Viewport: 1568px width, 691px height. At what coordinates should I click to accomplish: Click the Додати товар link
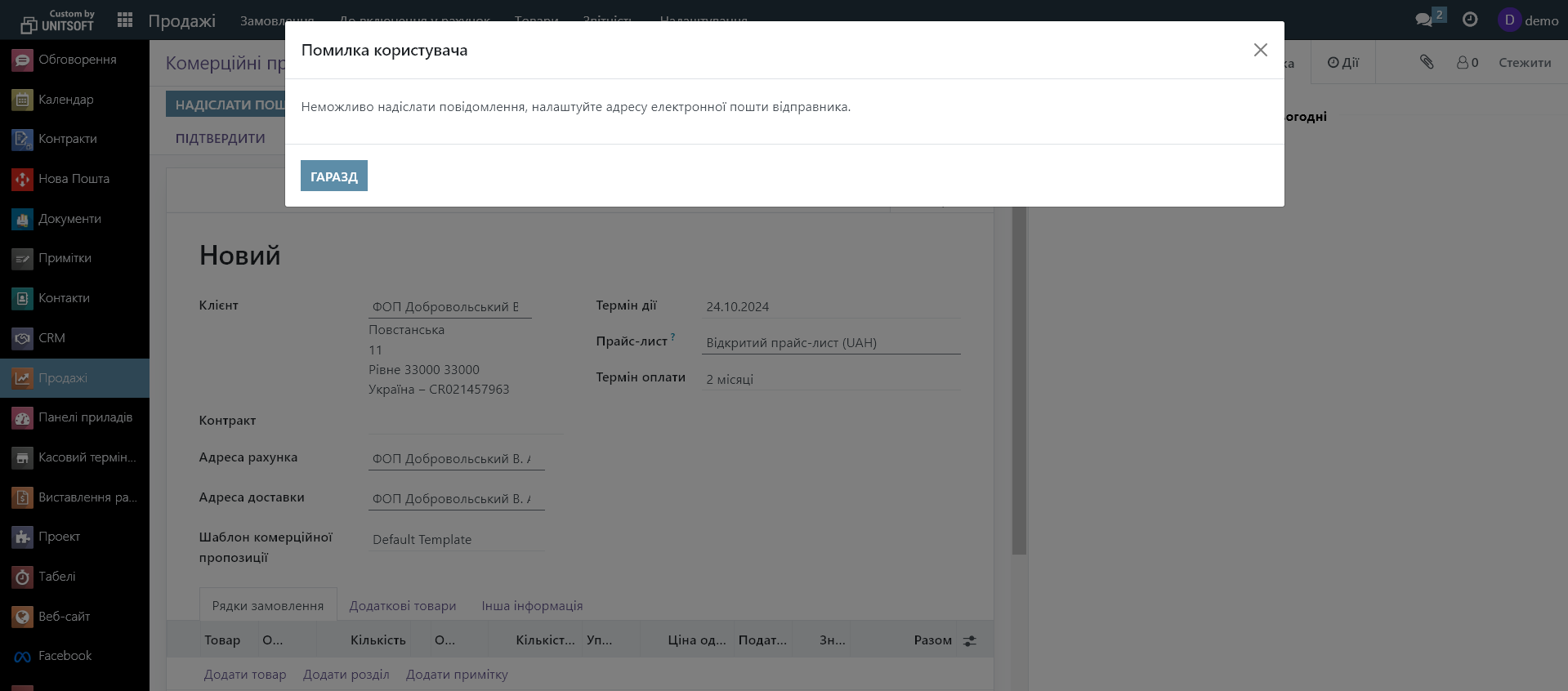245,675
